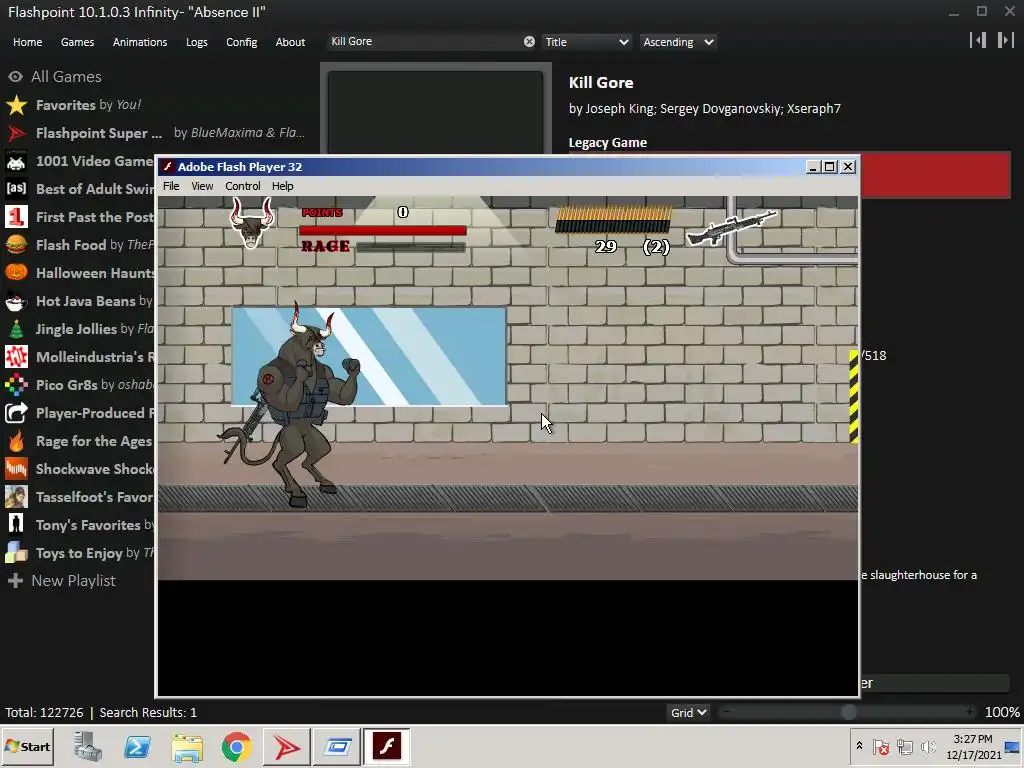This screenshot has height=768, width=1024.
Task: Open Flash Player Help menu
Action: pyautogui.click(x=283, y=186)
